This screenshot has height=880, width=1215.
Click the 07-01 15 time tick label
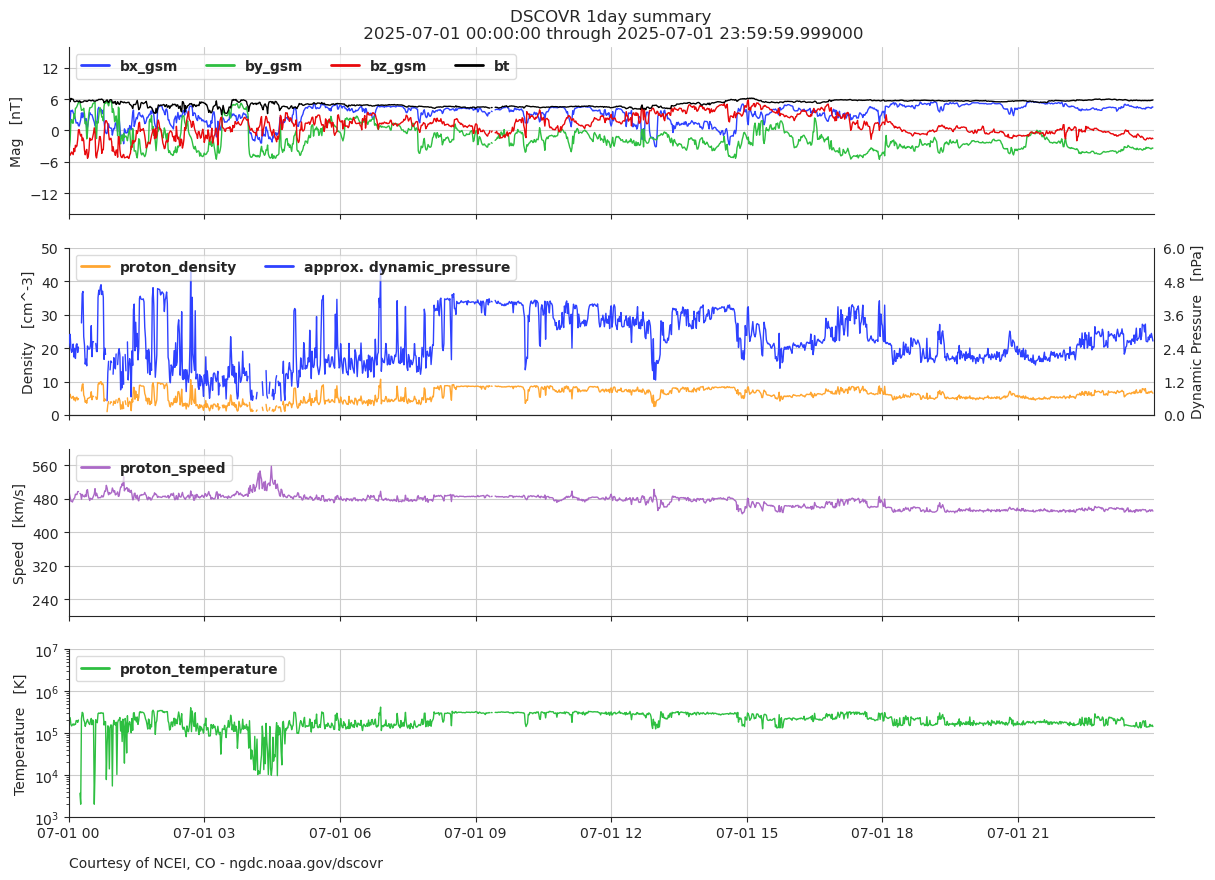[x=747, y=834]
